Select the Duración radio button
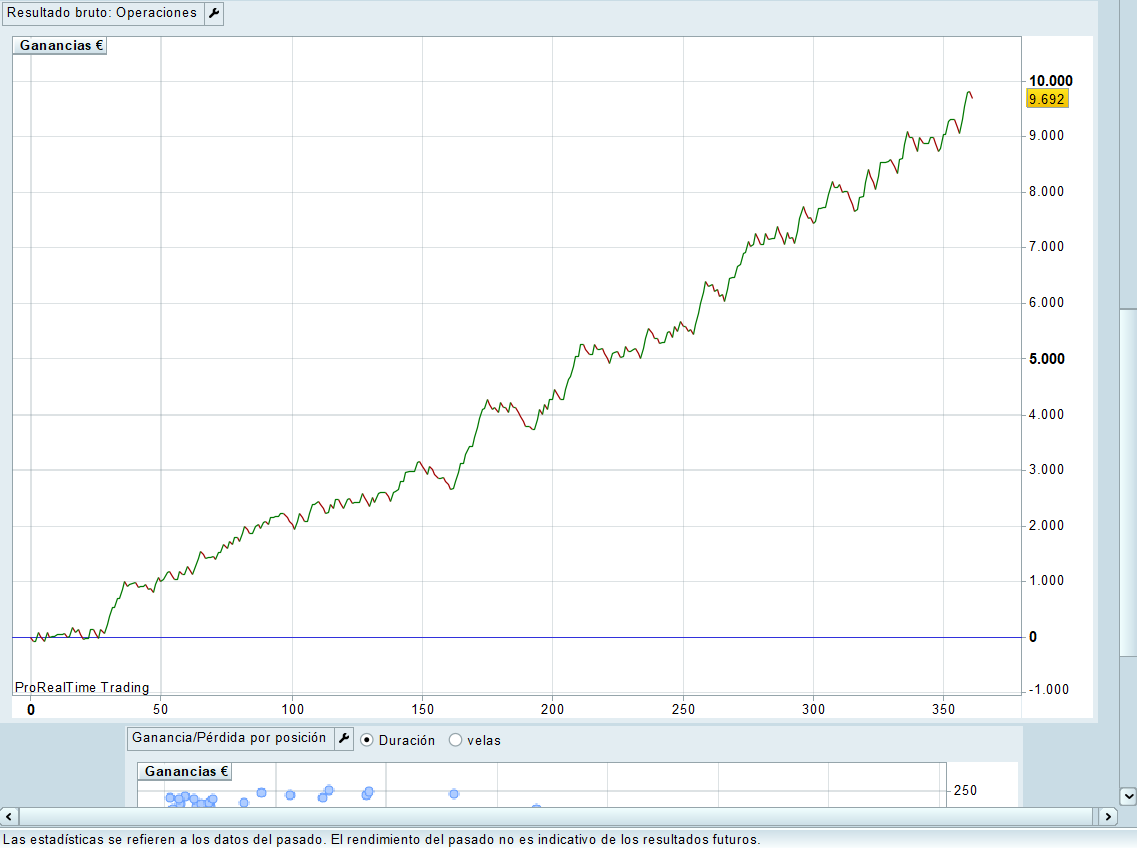This screenshot has height=848, width=1137. 367,740
